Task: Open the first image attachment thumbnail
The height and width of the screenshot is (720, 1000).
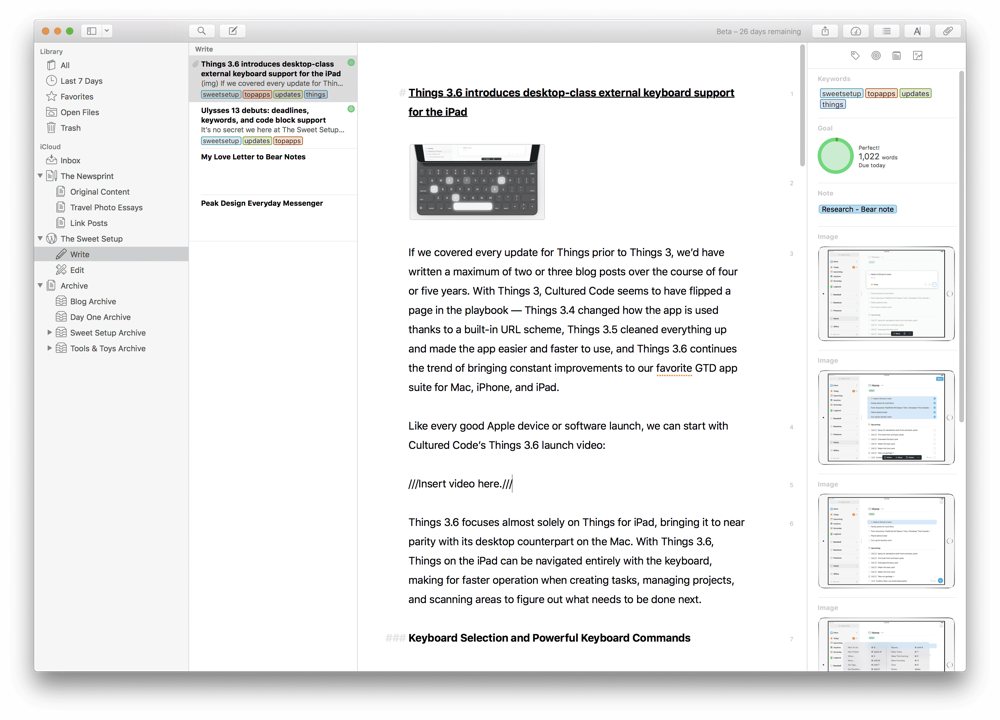Action: coord(886,293)
